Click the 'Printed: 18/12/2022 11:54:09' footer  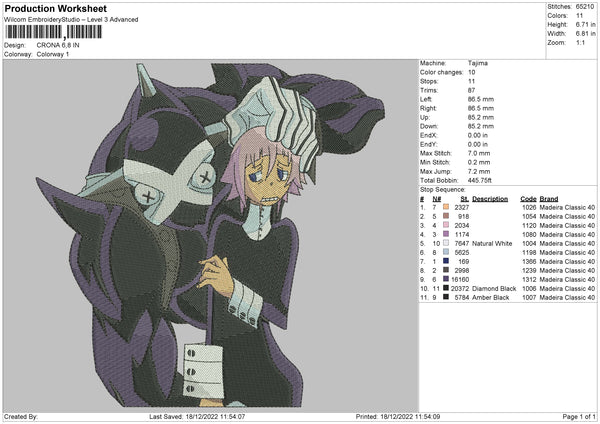[x=398, y=416]
